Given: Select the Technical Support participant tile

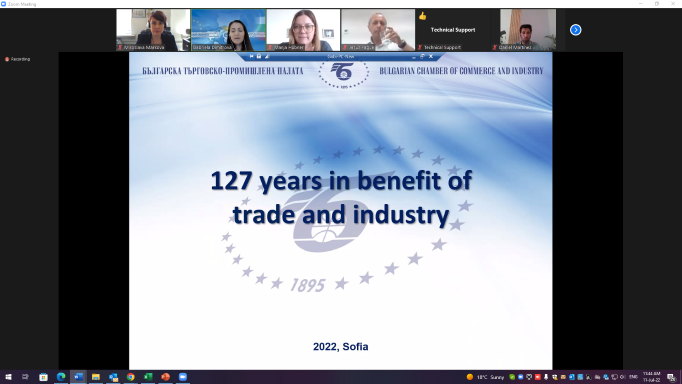Looking at the screenshot, I should coord(453,30).
